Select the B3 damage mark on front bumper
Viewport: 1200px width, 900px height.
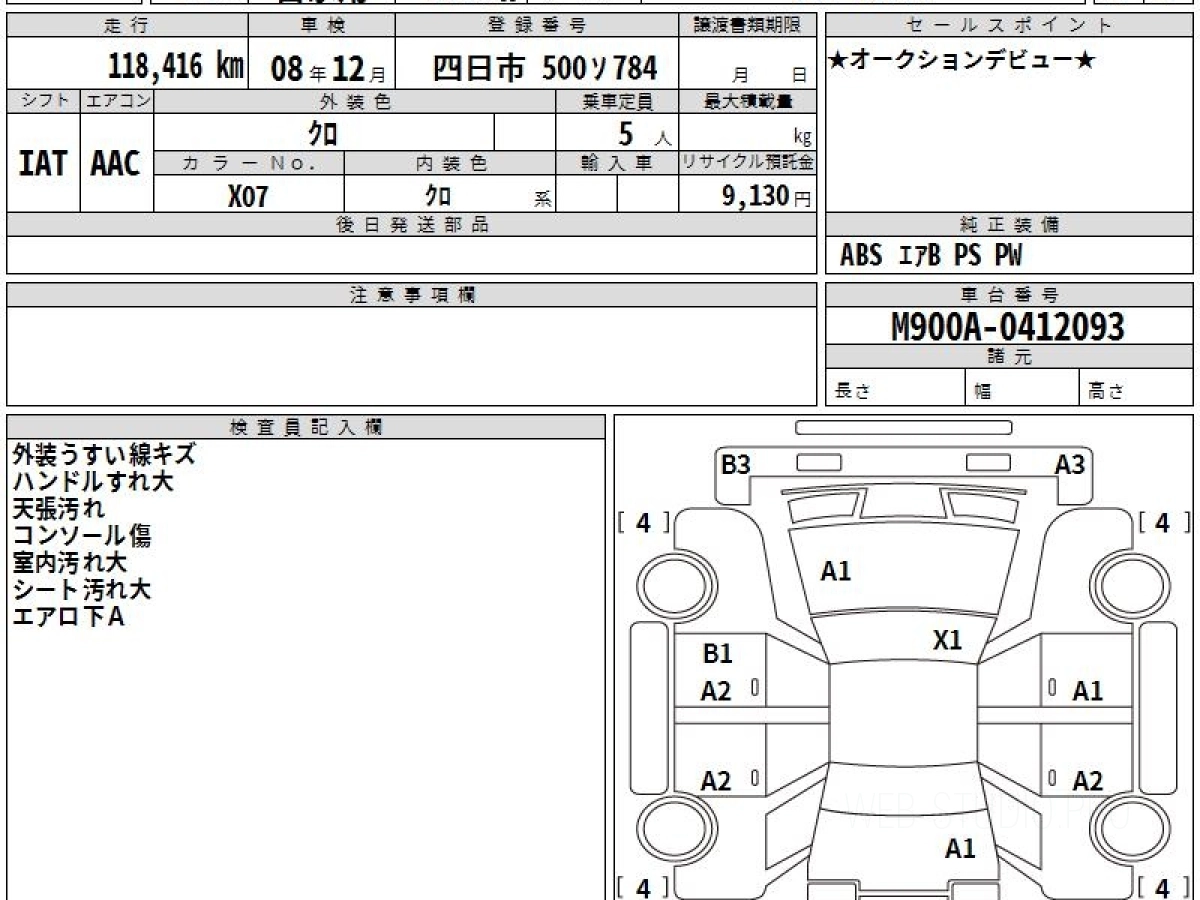[x=736, y=465]
